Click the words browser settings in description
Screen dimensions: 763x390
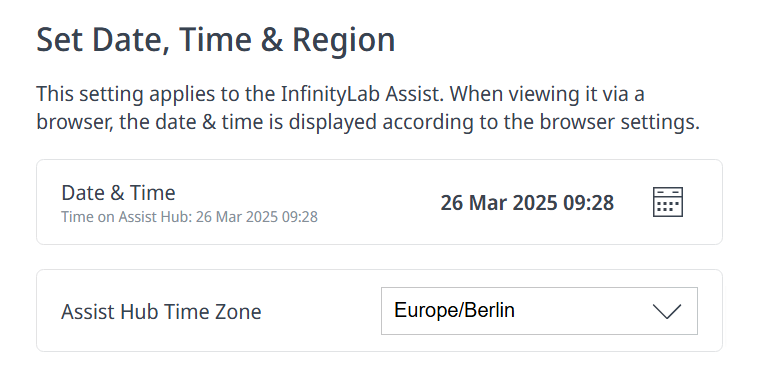click(619, 122)
